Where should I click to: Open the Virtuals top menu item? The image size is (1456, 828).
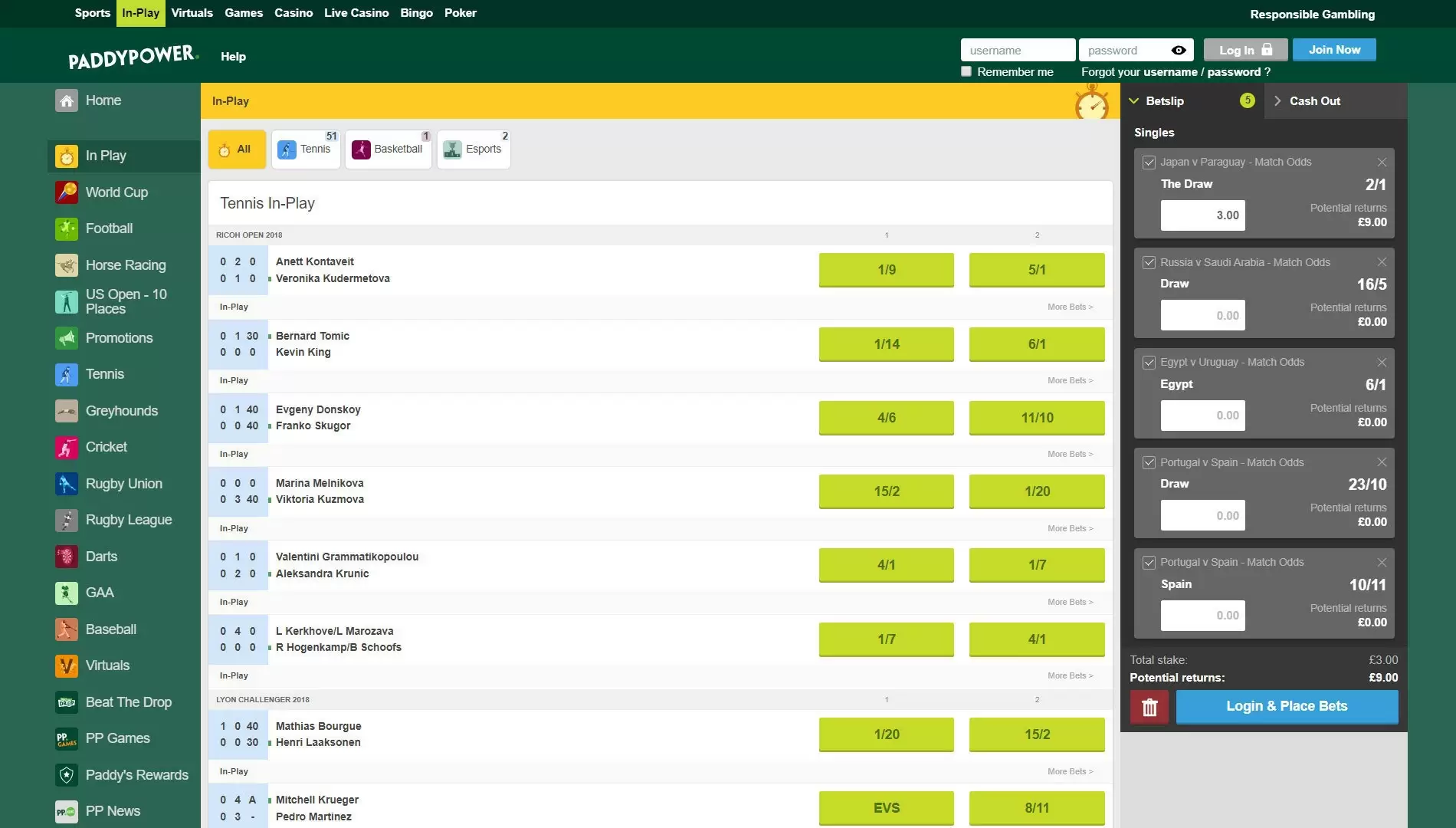192,13
